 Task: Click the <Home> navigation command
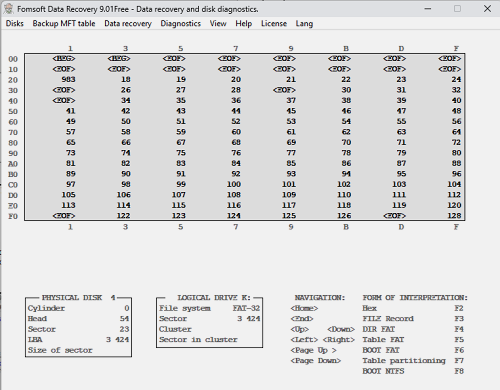pos(304,308)
